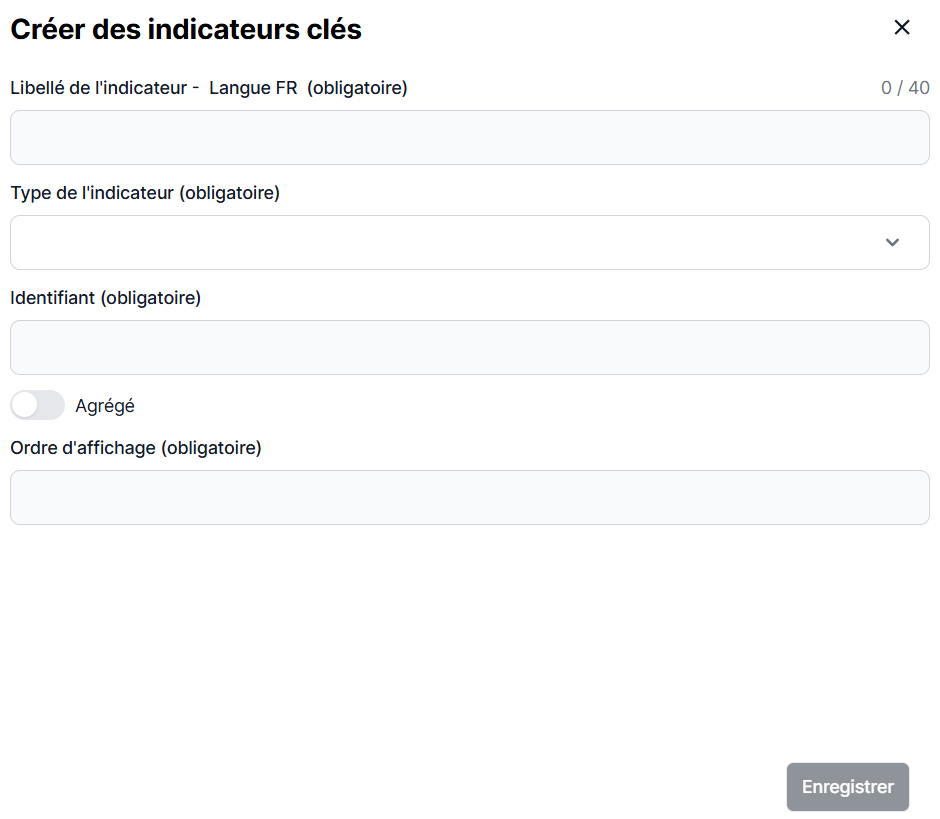Focus the Ordre d'affichage input field
940x819 pixels.
470,498
